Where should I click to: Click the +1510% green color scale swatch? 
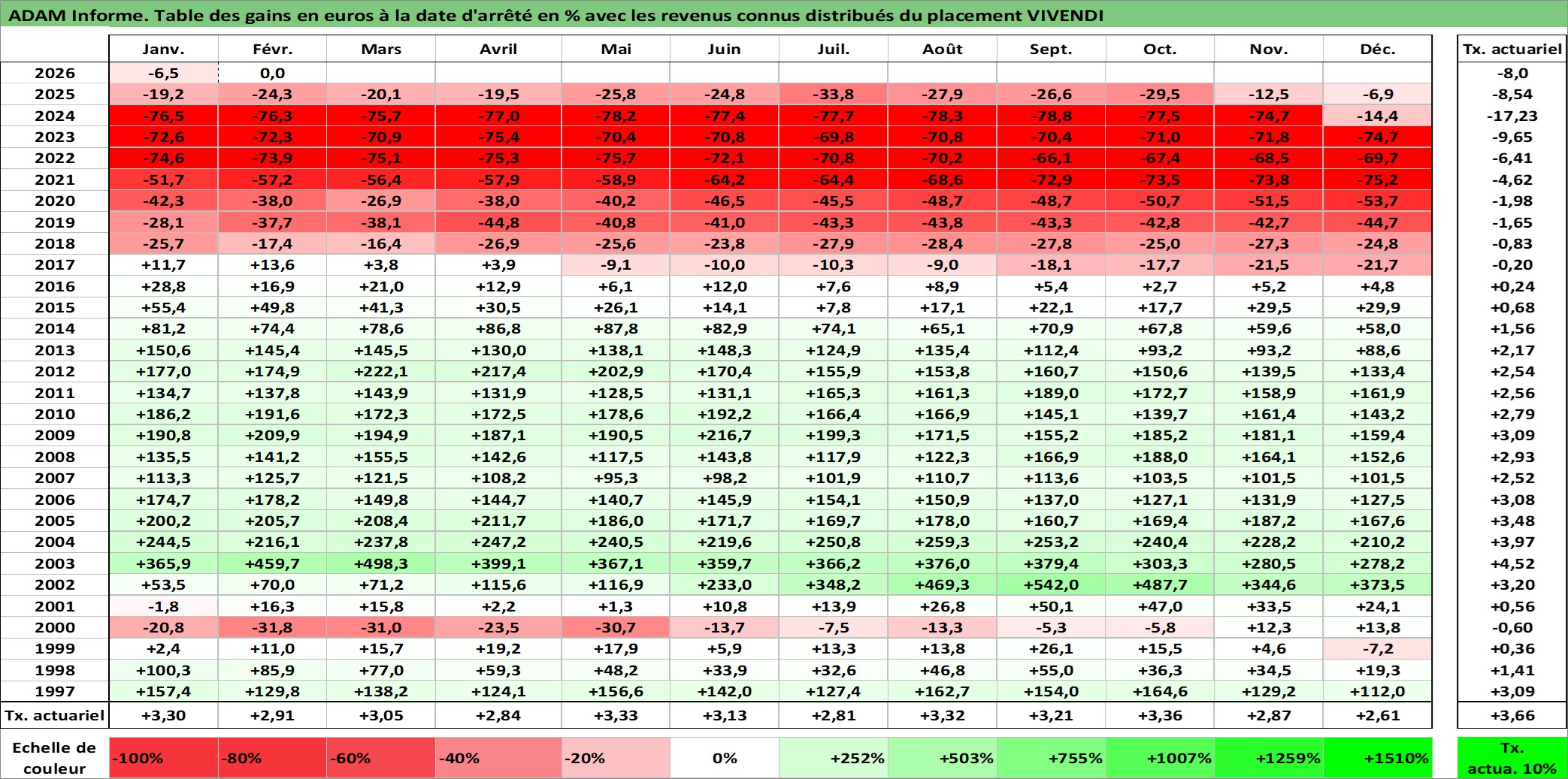[x=1378, y=758]
